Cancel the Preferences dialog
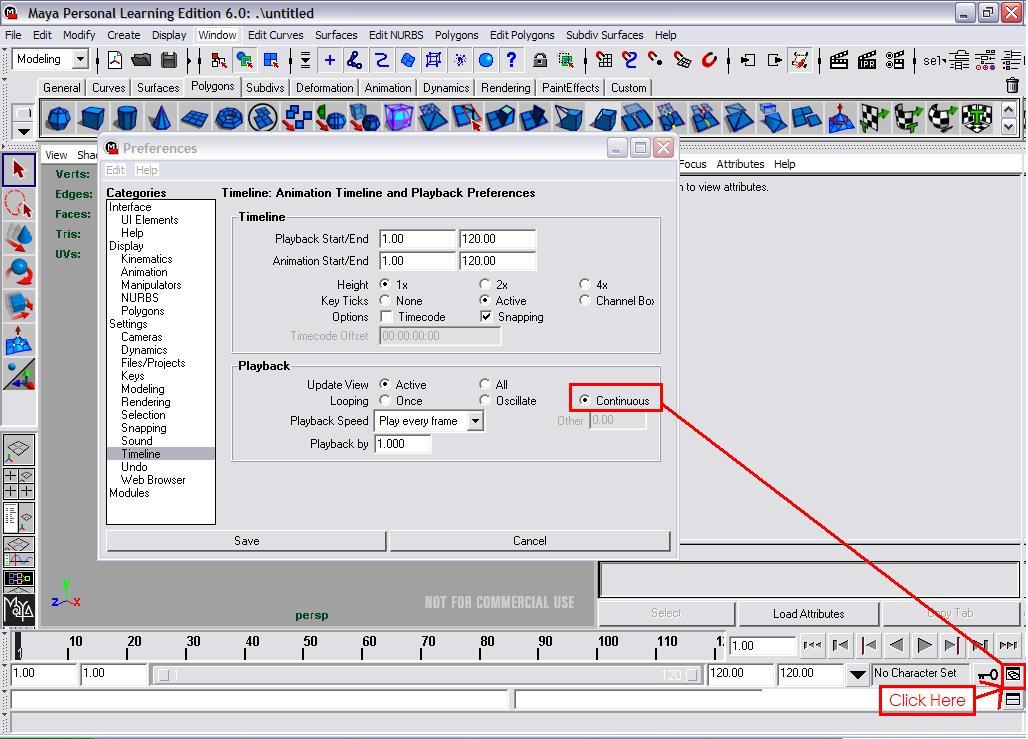Image resolution: width=1028 pixels, height=739 pixels. click(530, 541)
